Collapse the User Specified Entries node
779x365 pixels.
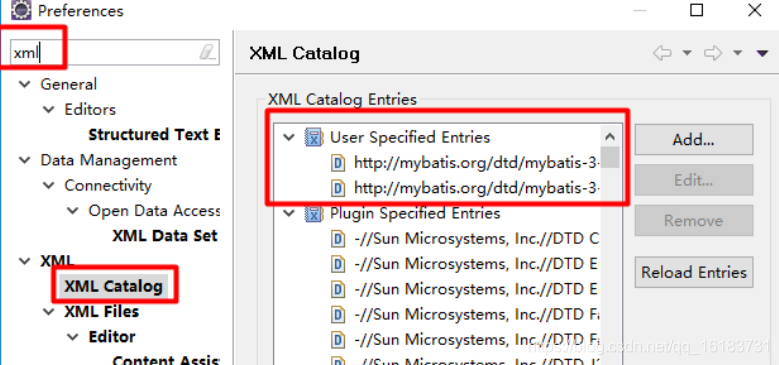(289, 138)
